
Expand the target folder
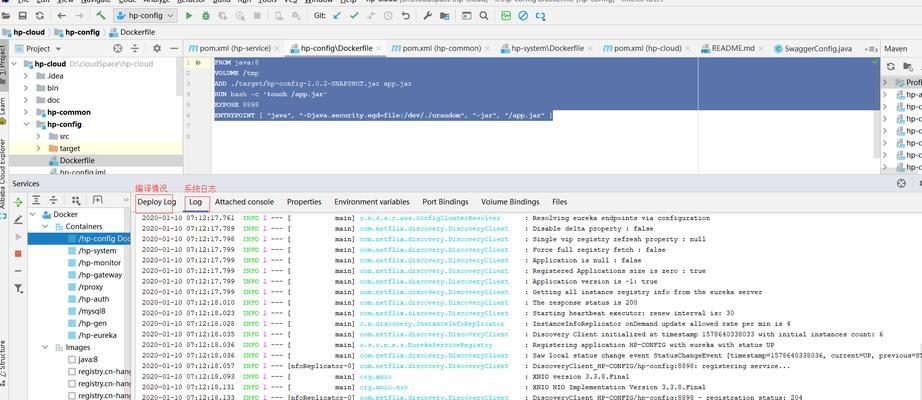click(38, 148)
